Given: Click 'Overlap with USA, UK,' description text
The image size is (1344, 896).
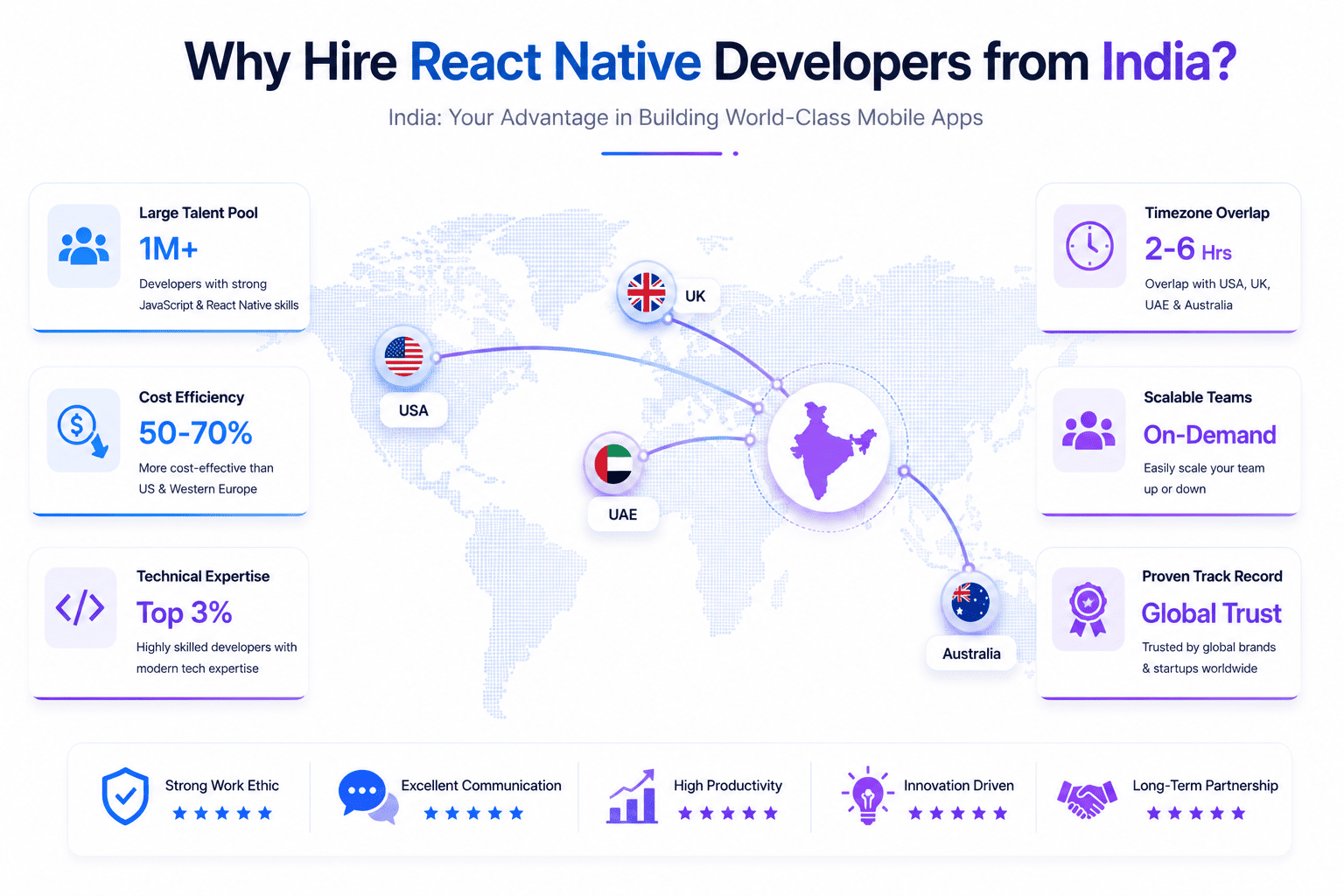Looking at the screenshot, I should pyautogui.click(x=1207, y=284).
